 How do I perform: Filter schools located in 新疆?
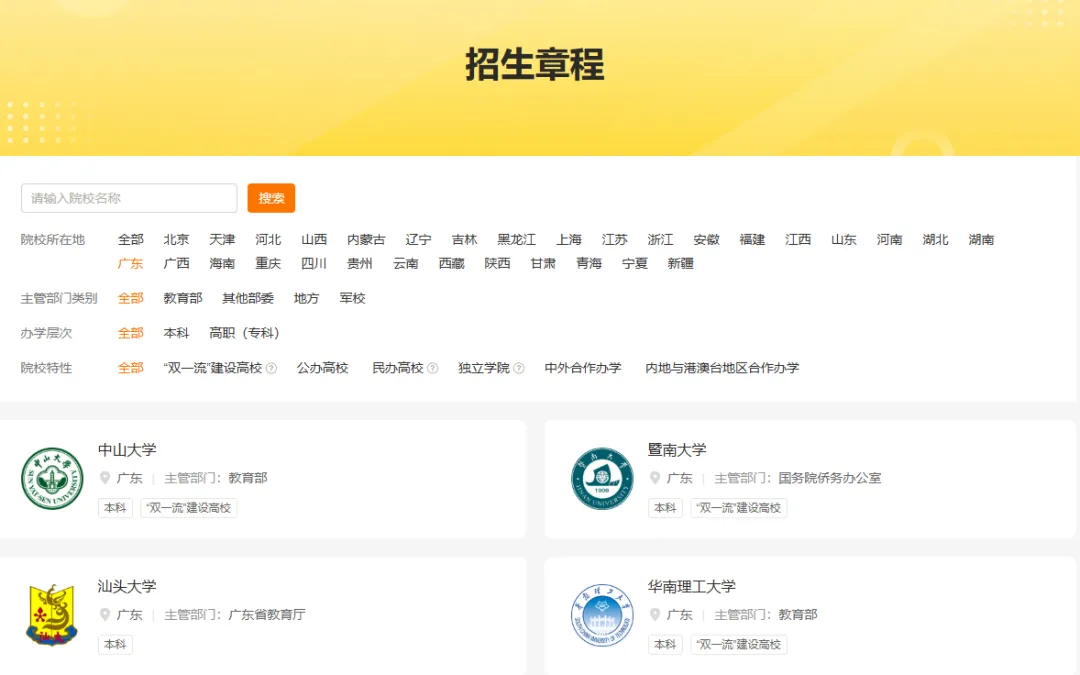(681, 264)
